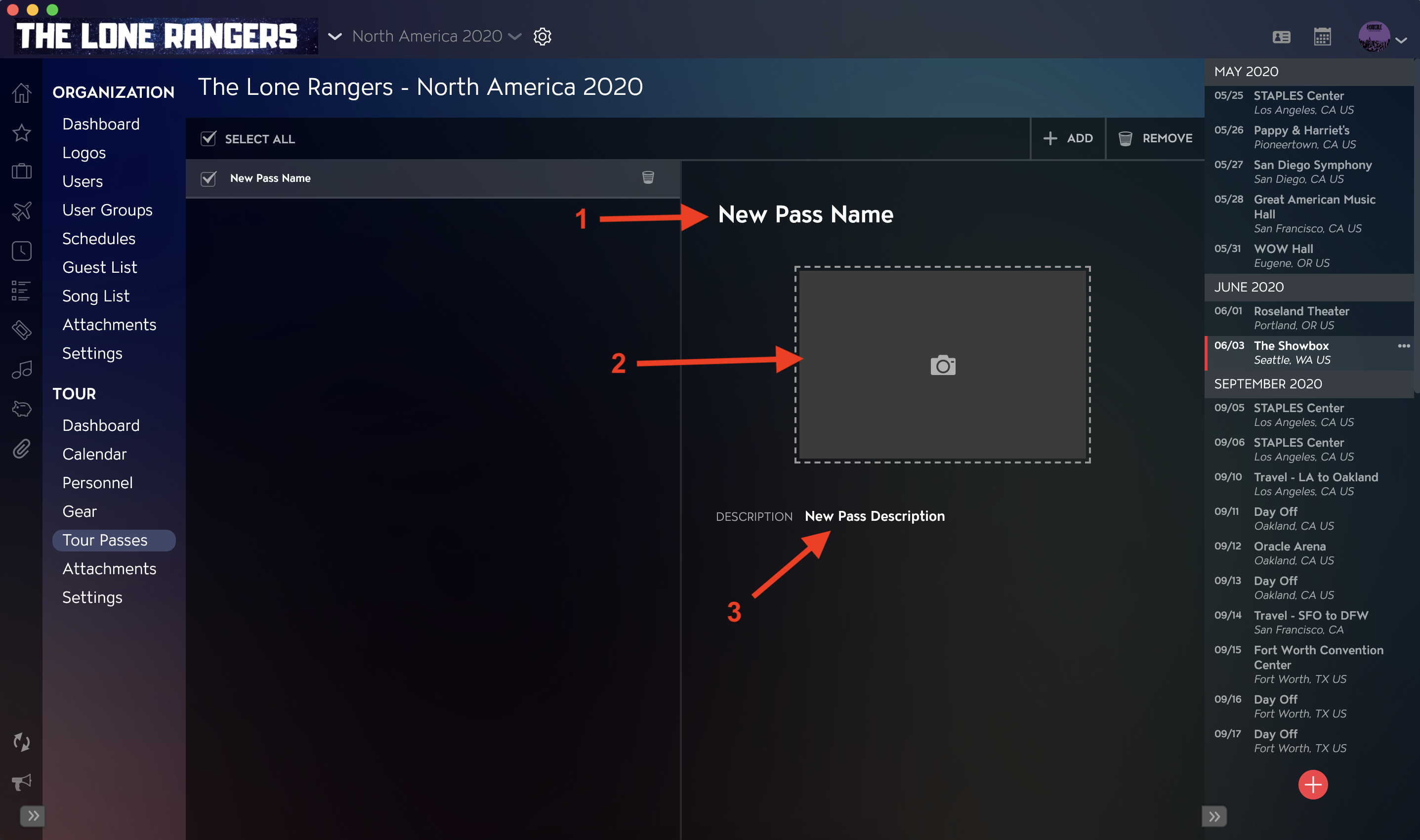Click the Gear menu item in Tour
The image size is (1420, 840).
point(80,511)
